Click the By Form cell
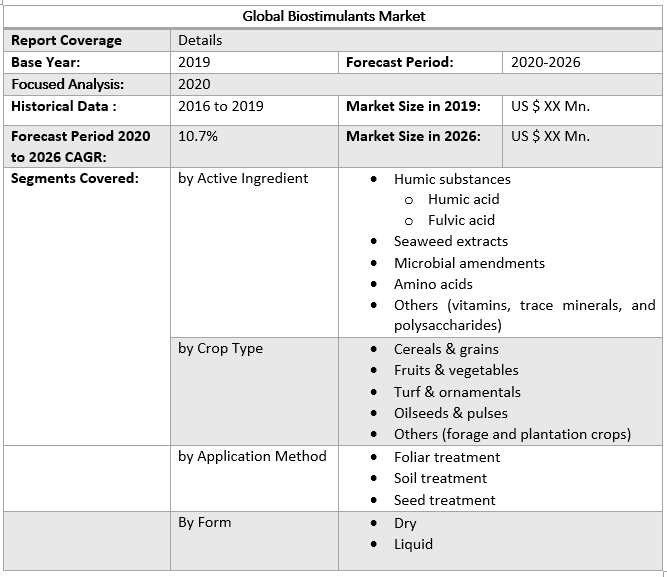667x577 pixels. (204, 522)
